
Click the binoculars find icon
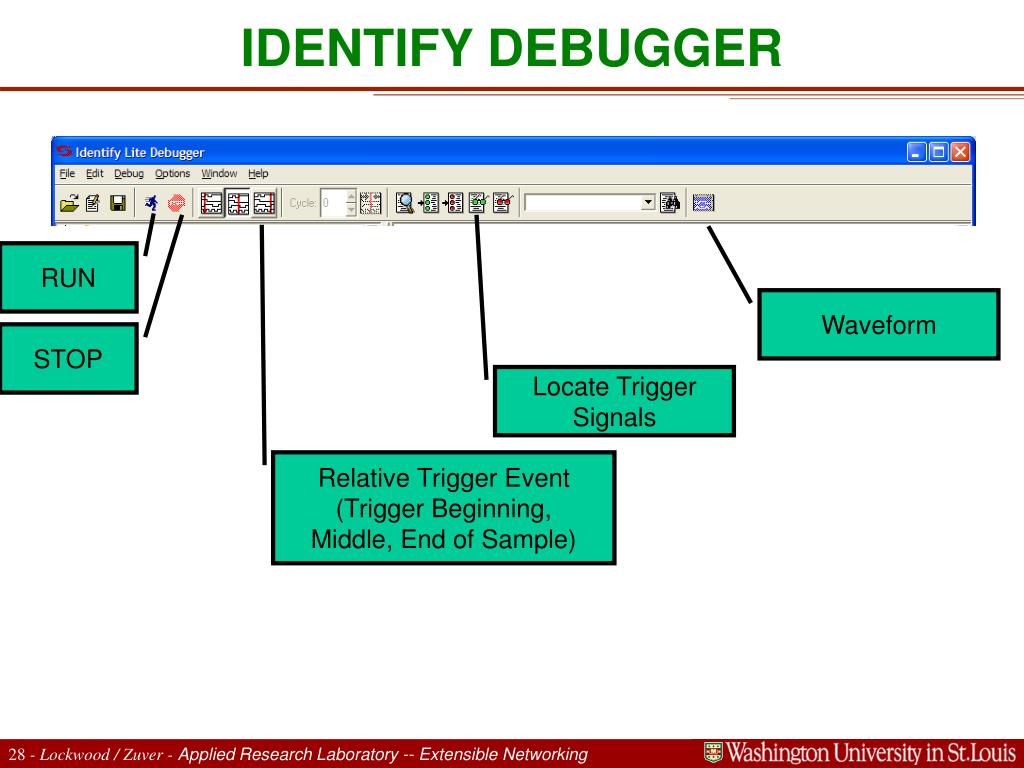670,203
